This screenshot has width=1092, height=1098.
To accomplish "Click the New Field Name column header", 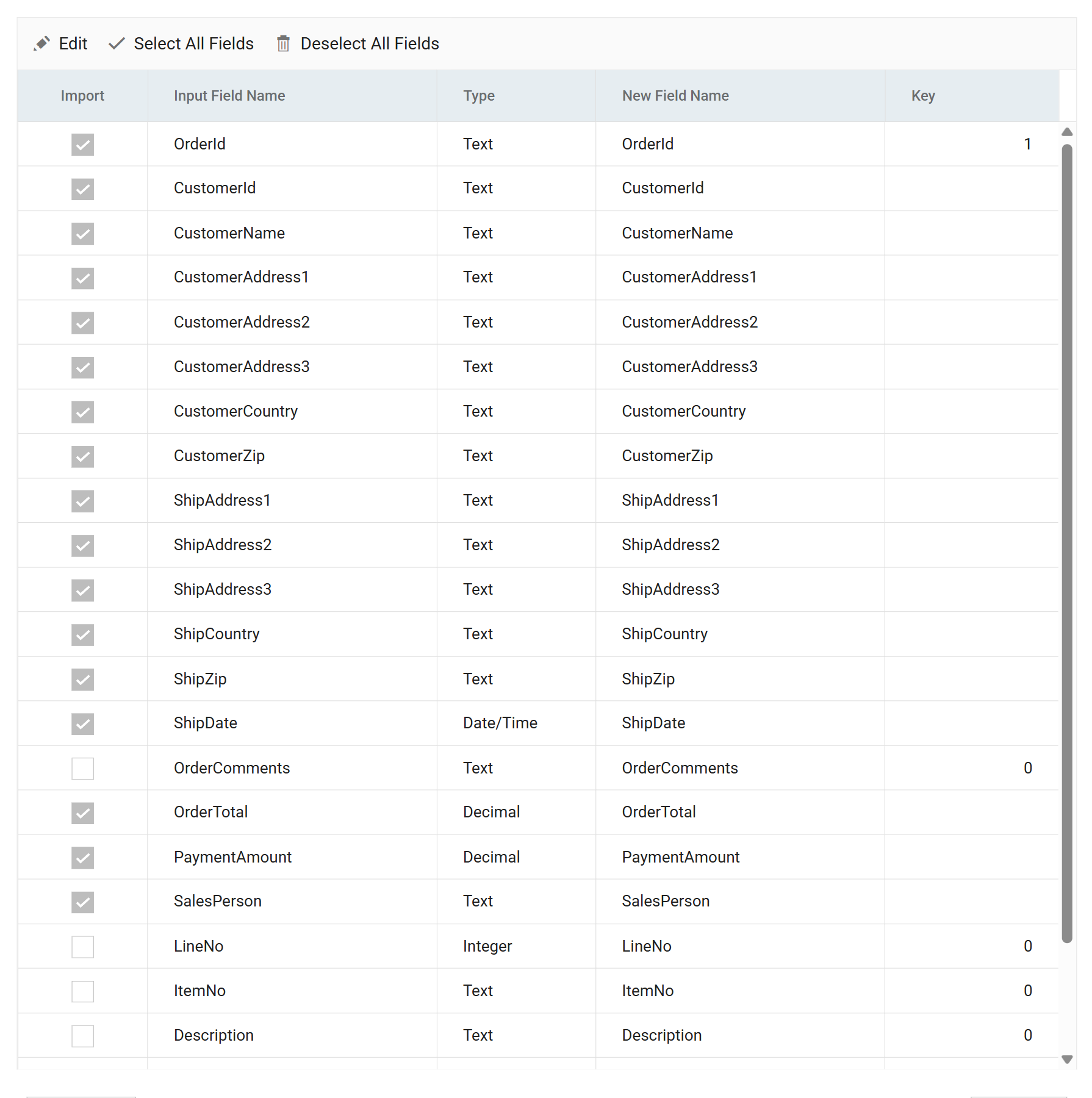I will [740, 96].
